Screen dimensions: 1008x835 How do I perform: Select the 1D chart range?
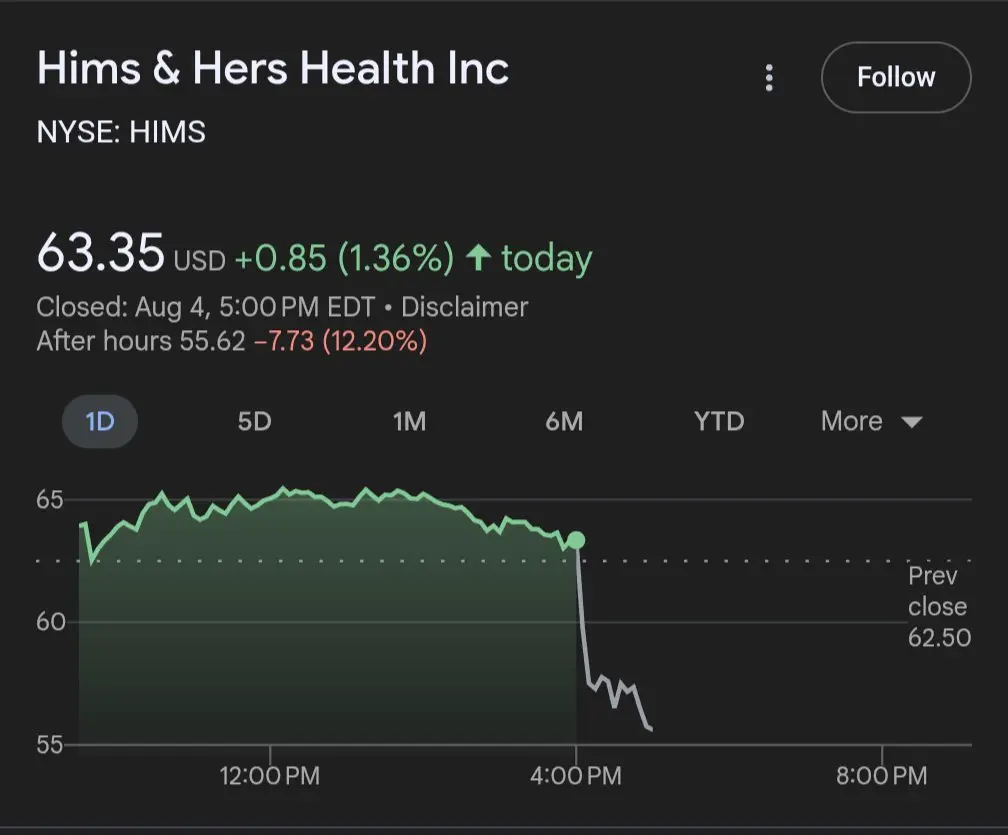tap(100, 422)
